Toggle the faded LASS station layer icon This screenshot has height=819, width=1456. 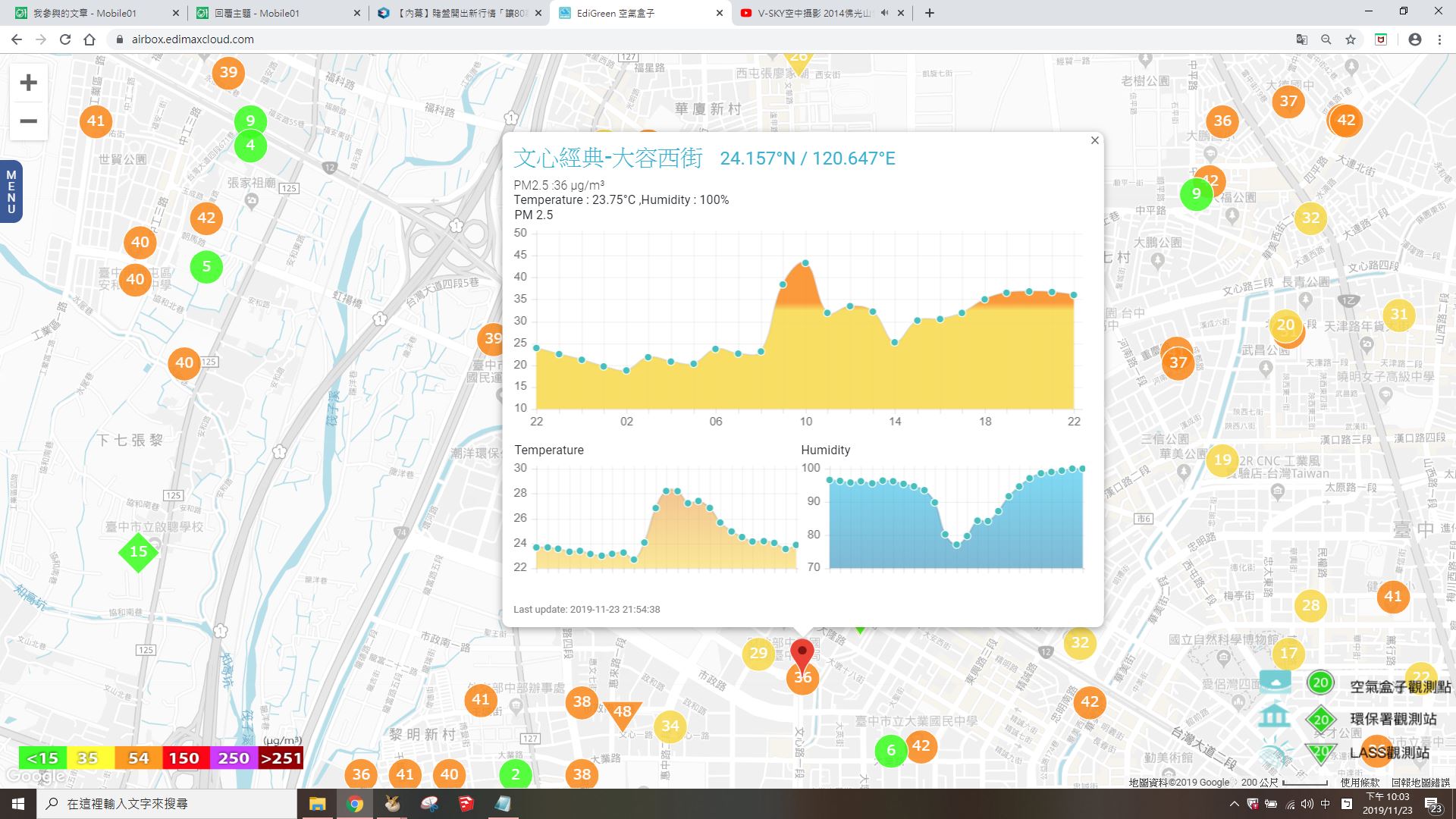click(x=1275, y=751)
